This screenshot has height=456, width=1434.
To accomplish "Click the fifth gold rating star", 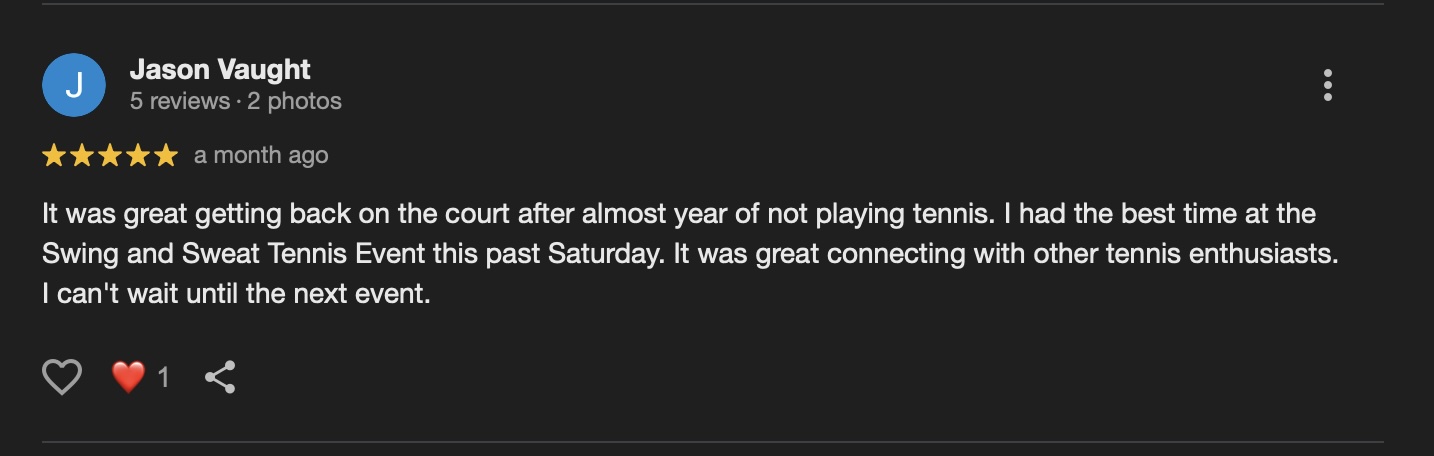I will 166,156.
